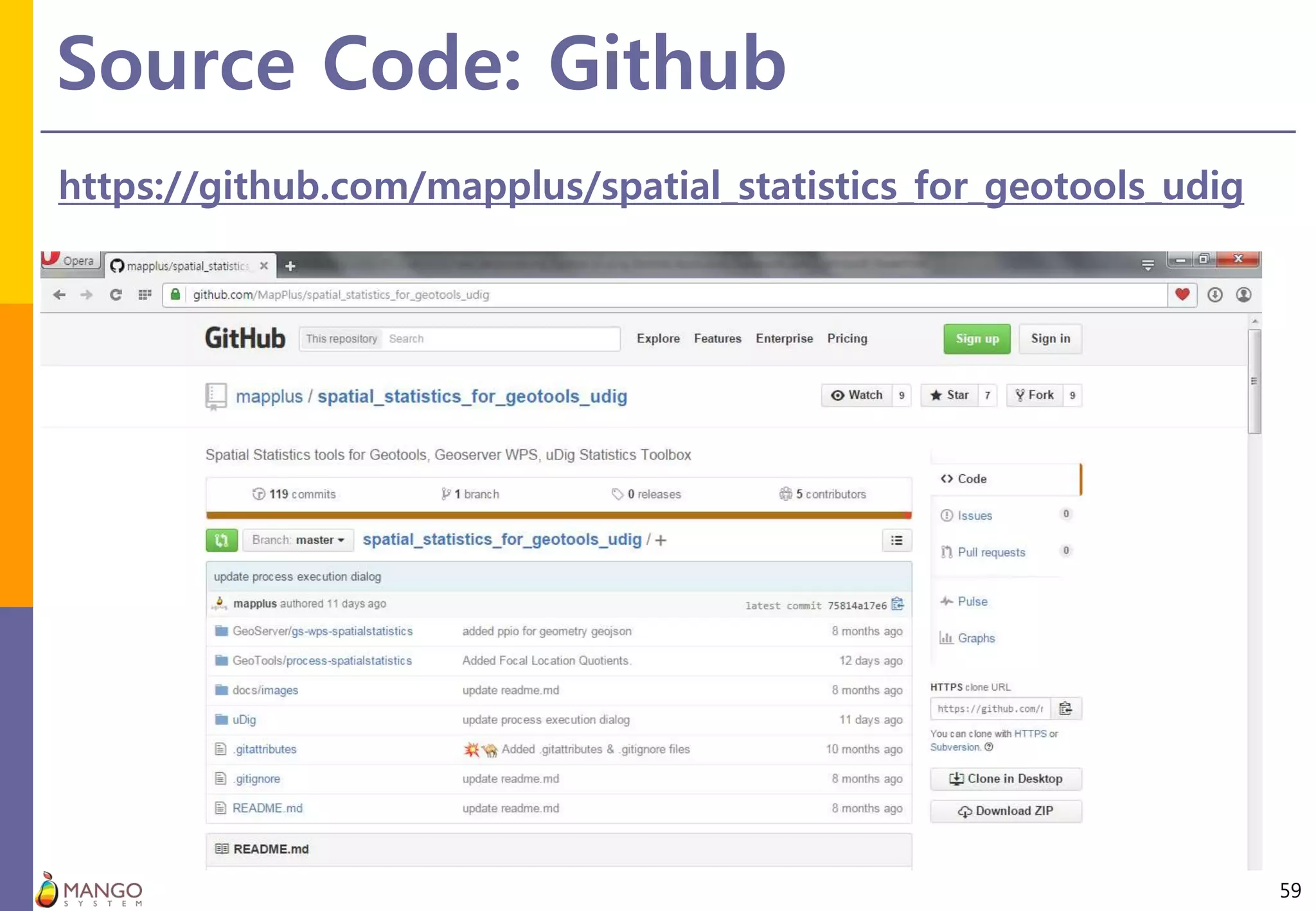Screen dimensions: 1316x911
Task: Click the vertical scrollbar thumb
Action: (1254, 382)
